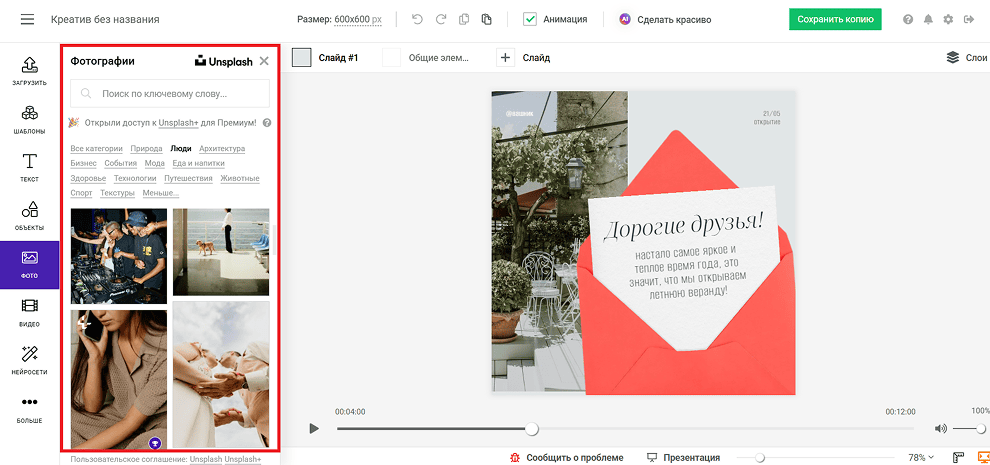Viewport: 990px width, 465px height.
Task: Open the Шаблоны templates panel
Action: coord(29,119)
